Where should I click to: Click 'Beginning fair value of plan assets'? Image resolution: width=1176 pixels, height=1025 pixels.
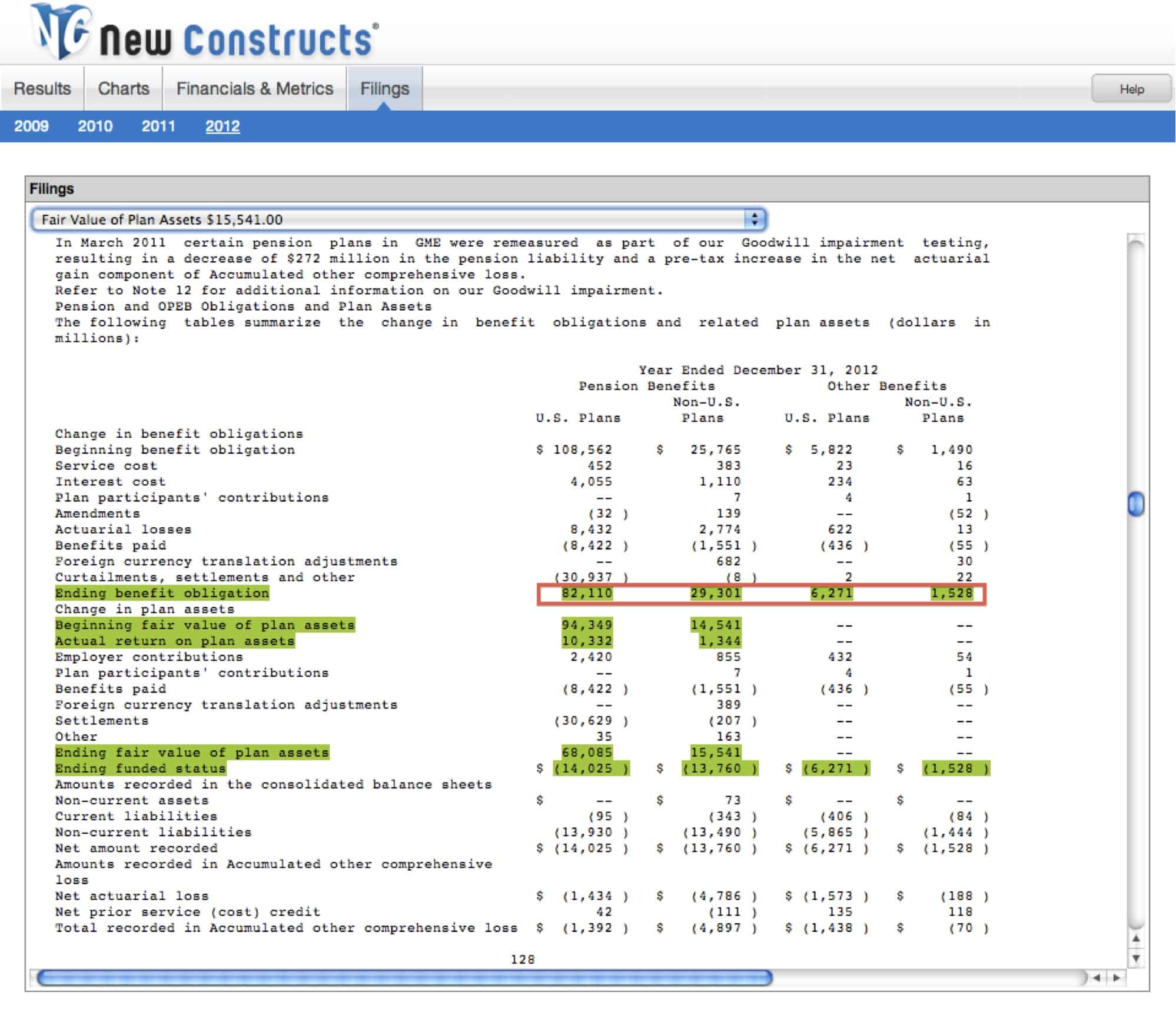(205, 625)
